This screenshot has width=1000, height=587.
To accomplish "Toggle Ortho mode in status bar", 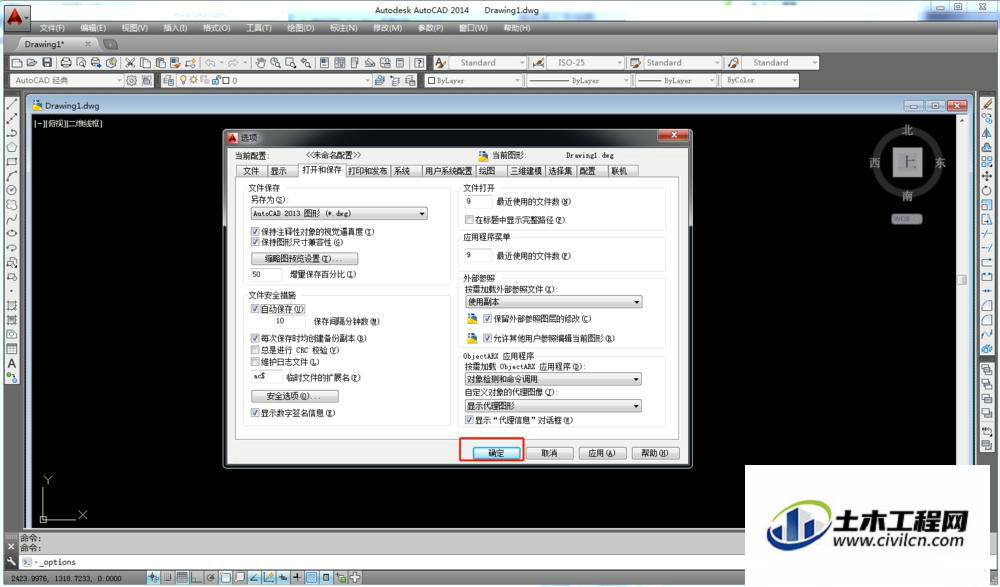I will tap(196, 578).
